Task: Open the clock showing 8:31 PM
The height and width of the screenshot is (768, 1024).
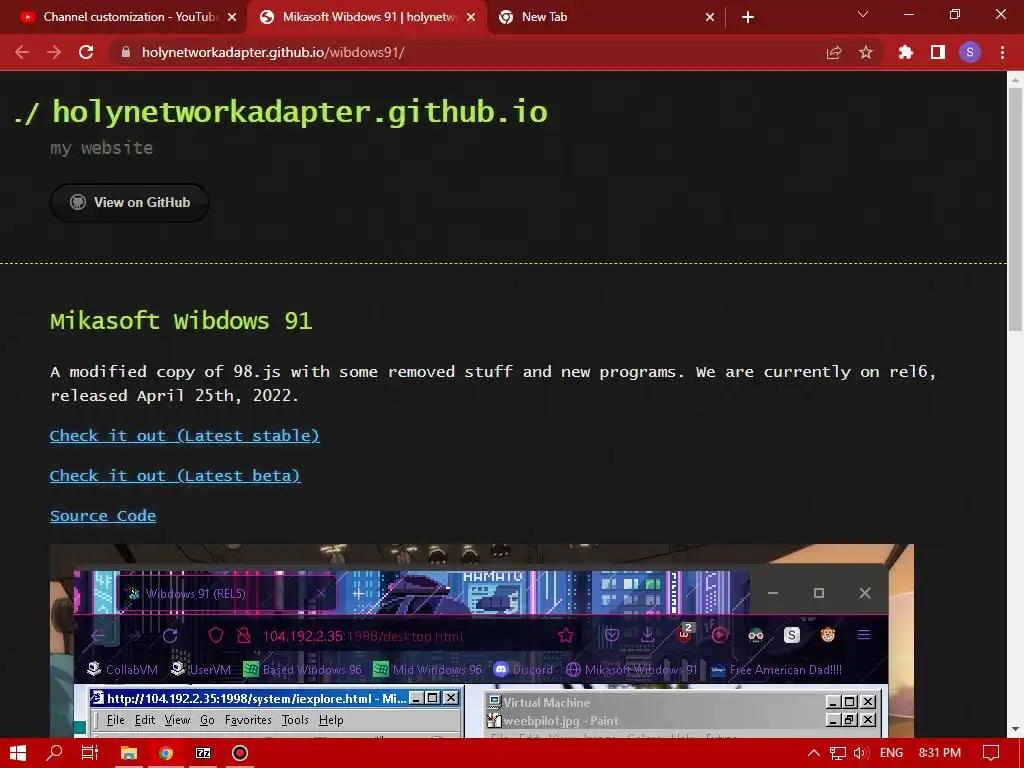Action: pos(940,753)
